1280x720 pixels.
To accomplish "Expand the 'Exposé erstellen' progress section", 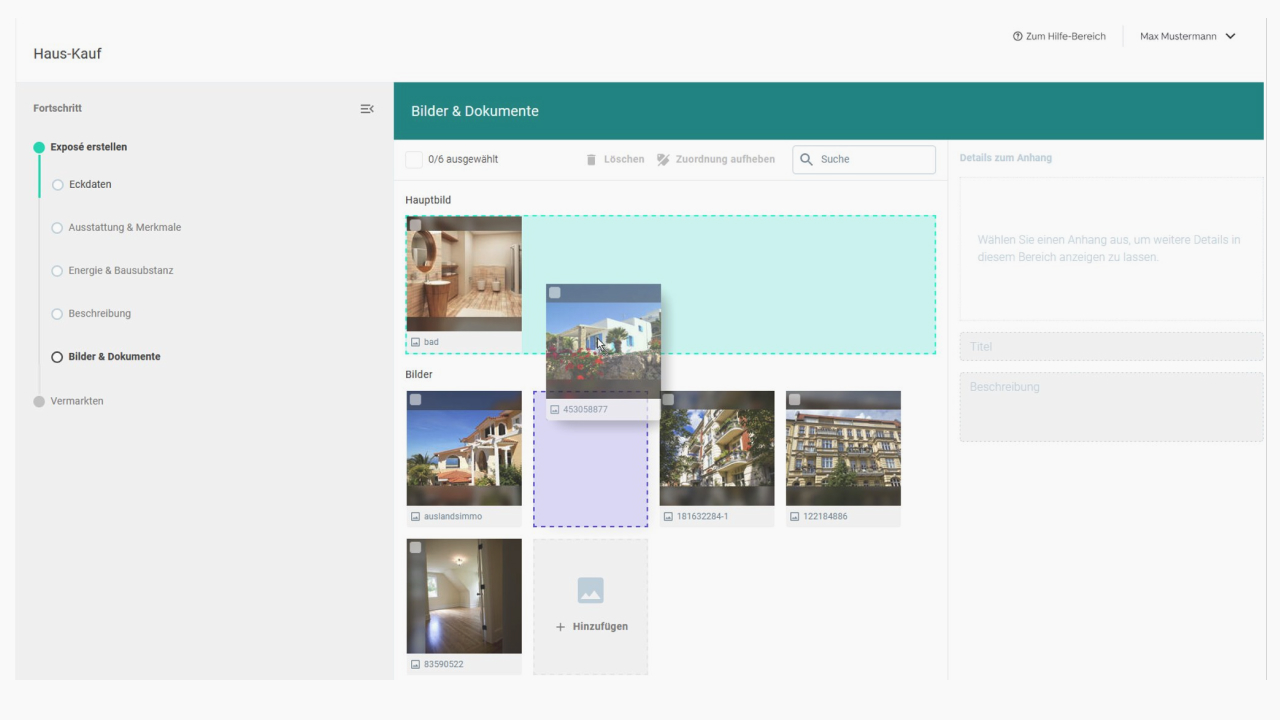I will pyautogui.click(x=88, y=147).
